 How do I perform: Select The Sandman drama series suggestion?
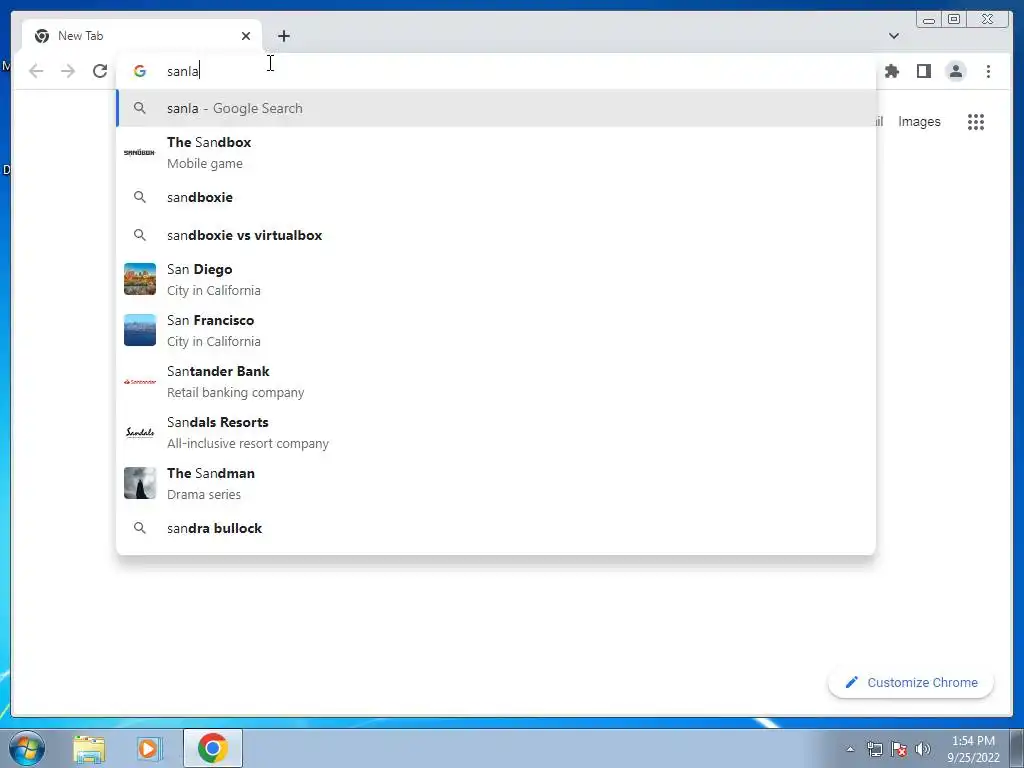[x=496, y=483]
